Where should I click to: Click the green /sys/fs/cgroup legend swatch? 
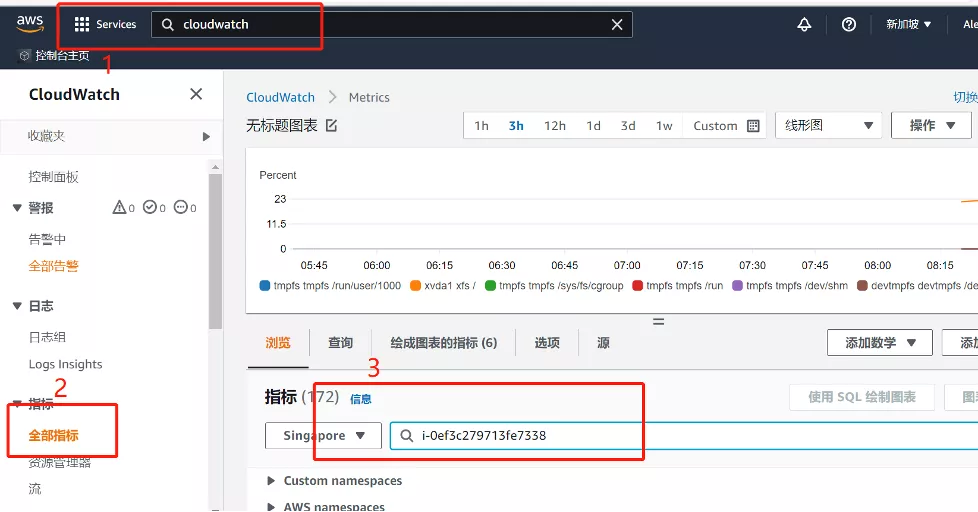coord(490,286)
